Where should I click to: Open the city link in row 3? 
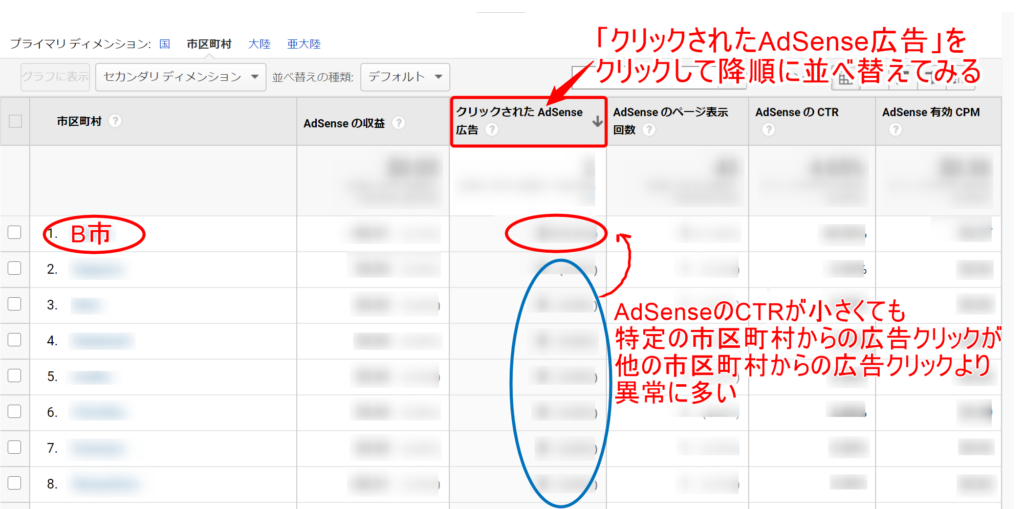(88, 304)
